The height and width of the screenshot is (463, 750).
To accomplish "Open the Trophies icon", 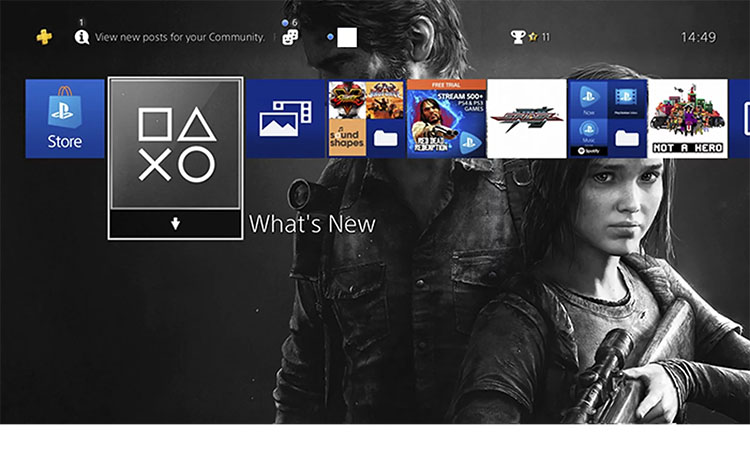I will coord(518,37).
